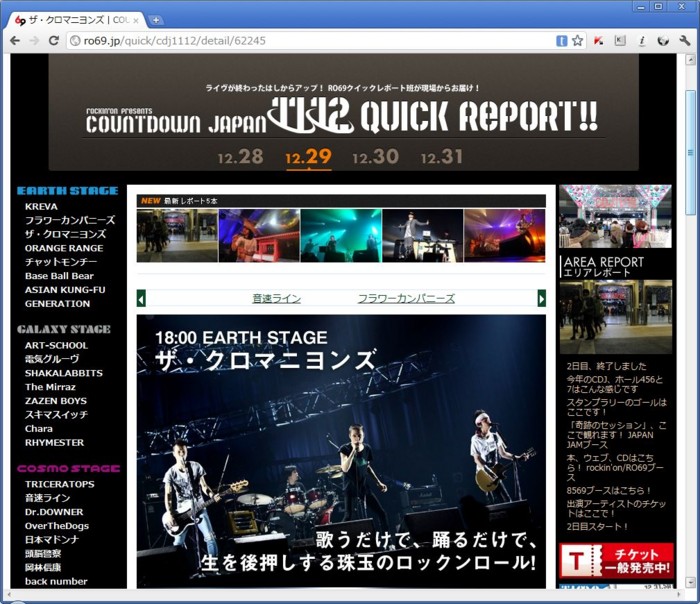Reload the page with refresh icon
The height and width of the screenshot is (604, 700).
point(54,41)
